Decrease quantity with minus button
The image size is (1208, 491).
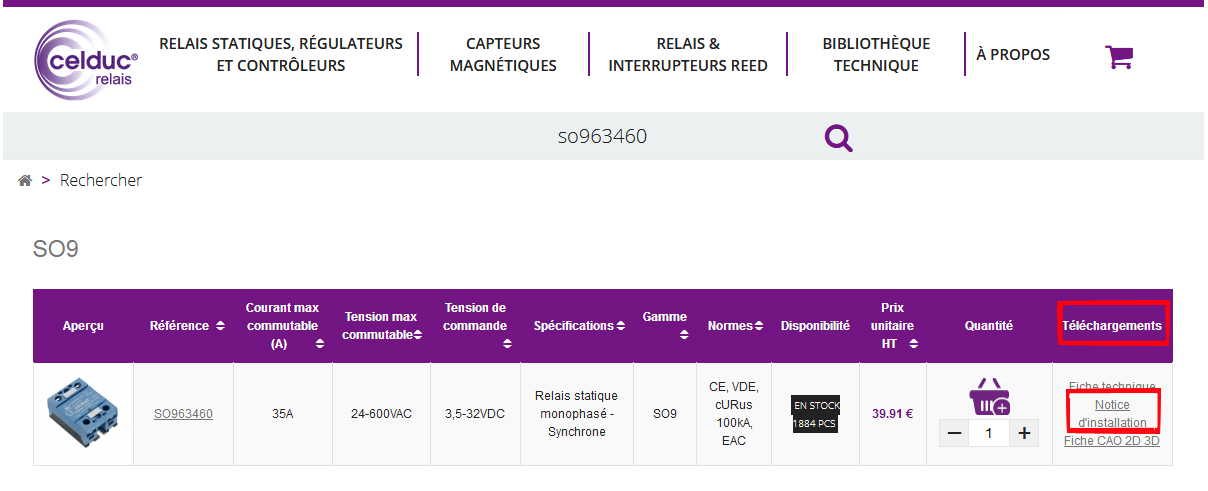coord(955,433)
